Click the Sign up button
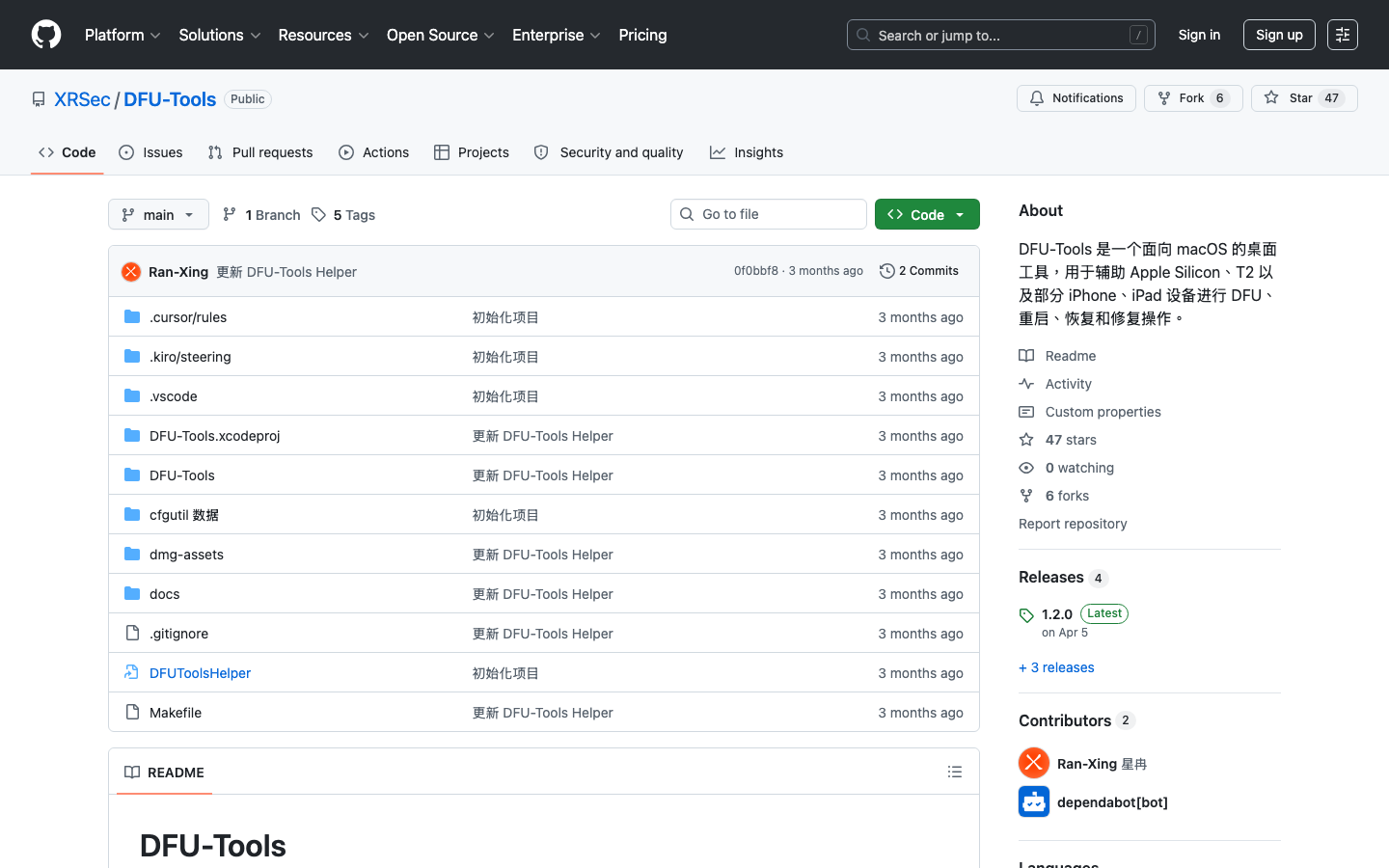Image resolution: width=1389 pixels, height=868 pixels. click(1279, 35)
